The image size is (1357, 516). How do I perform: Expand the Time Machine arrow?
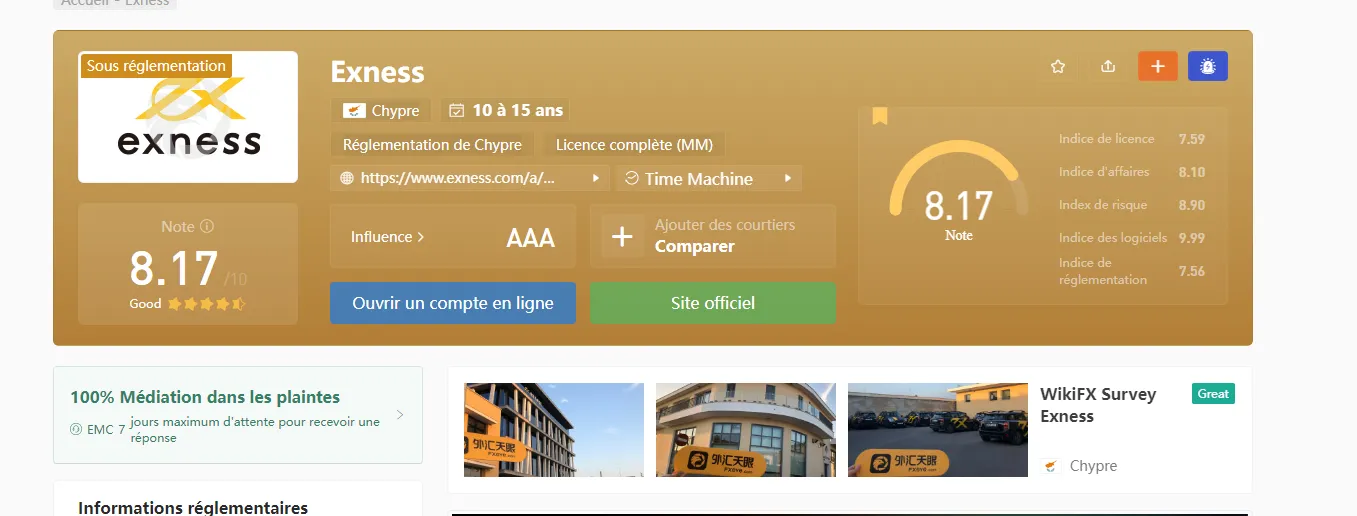point(788,178)
